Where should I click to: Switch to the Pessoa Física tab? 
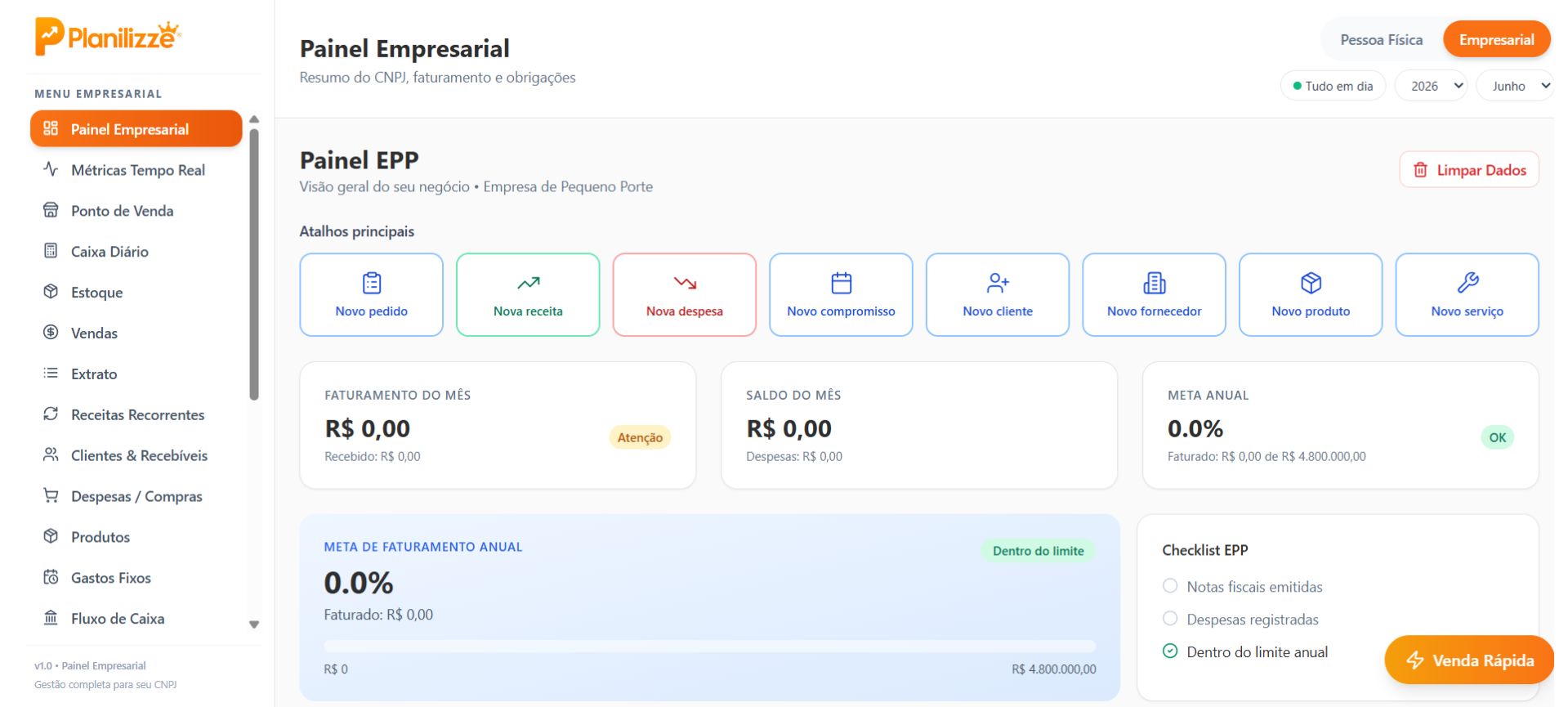pos(1381,40)
